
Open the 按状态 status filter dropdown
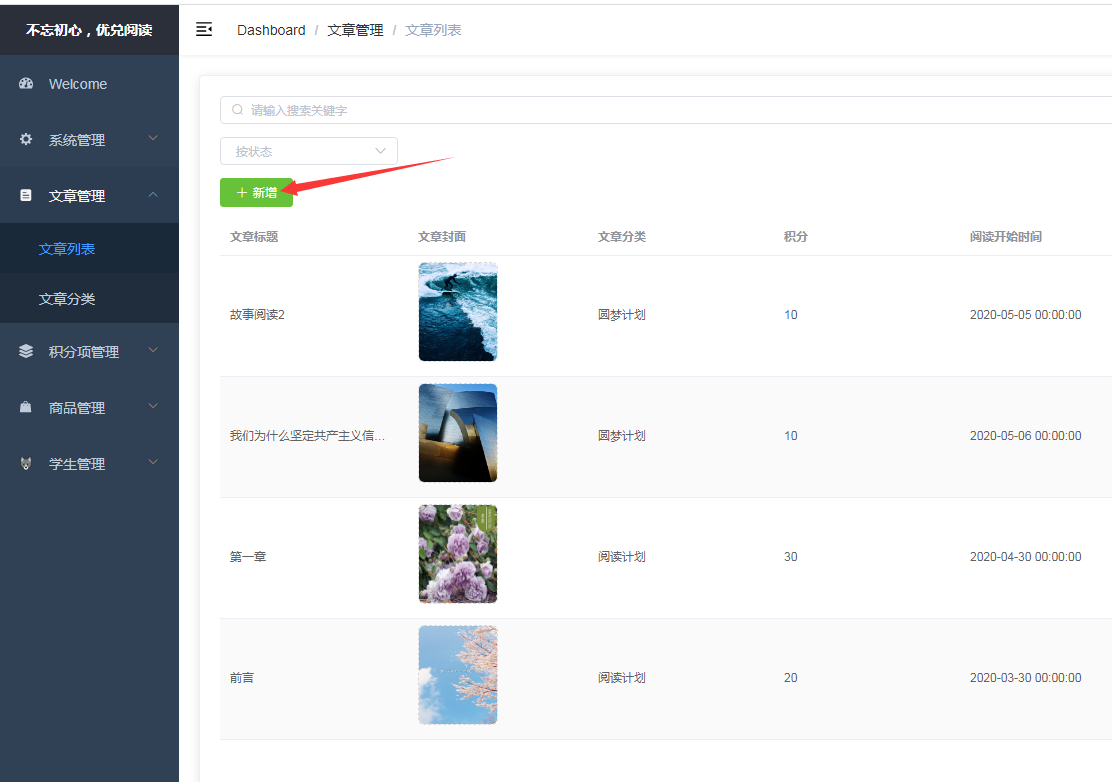click(x=308, y=151)
